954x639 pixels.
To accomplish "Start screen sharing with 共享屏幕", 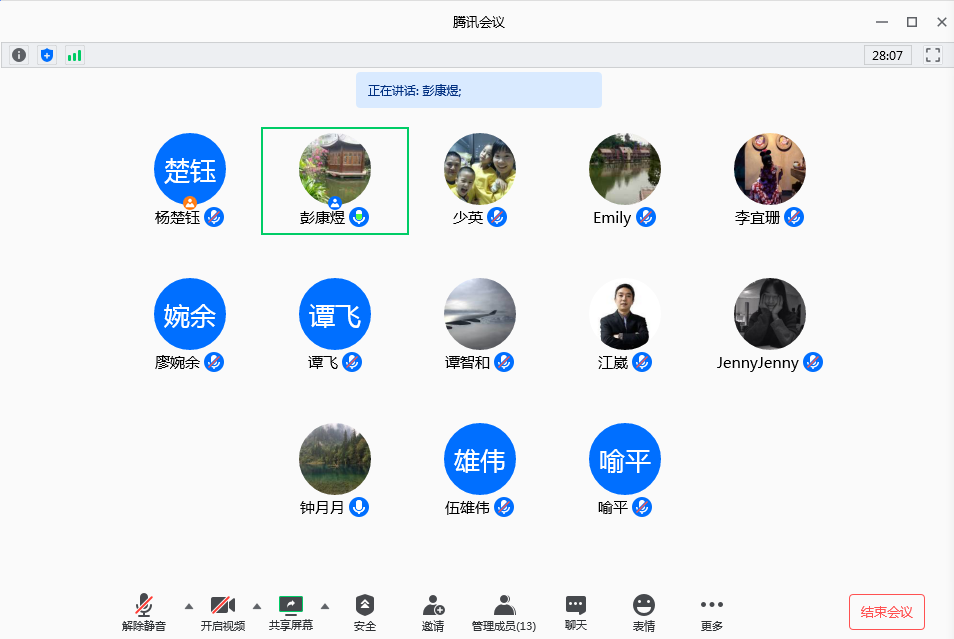I will (x=290, y=611).
